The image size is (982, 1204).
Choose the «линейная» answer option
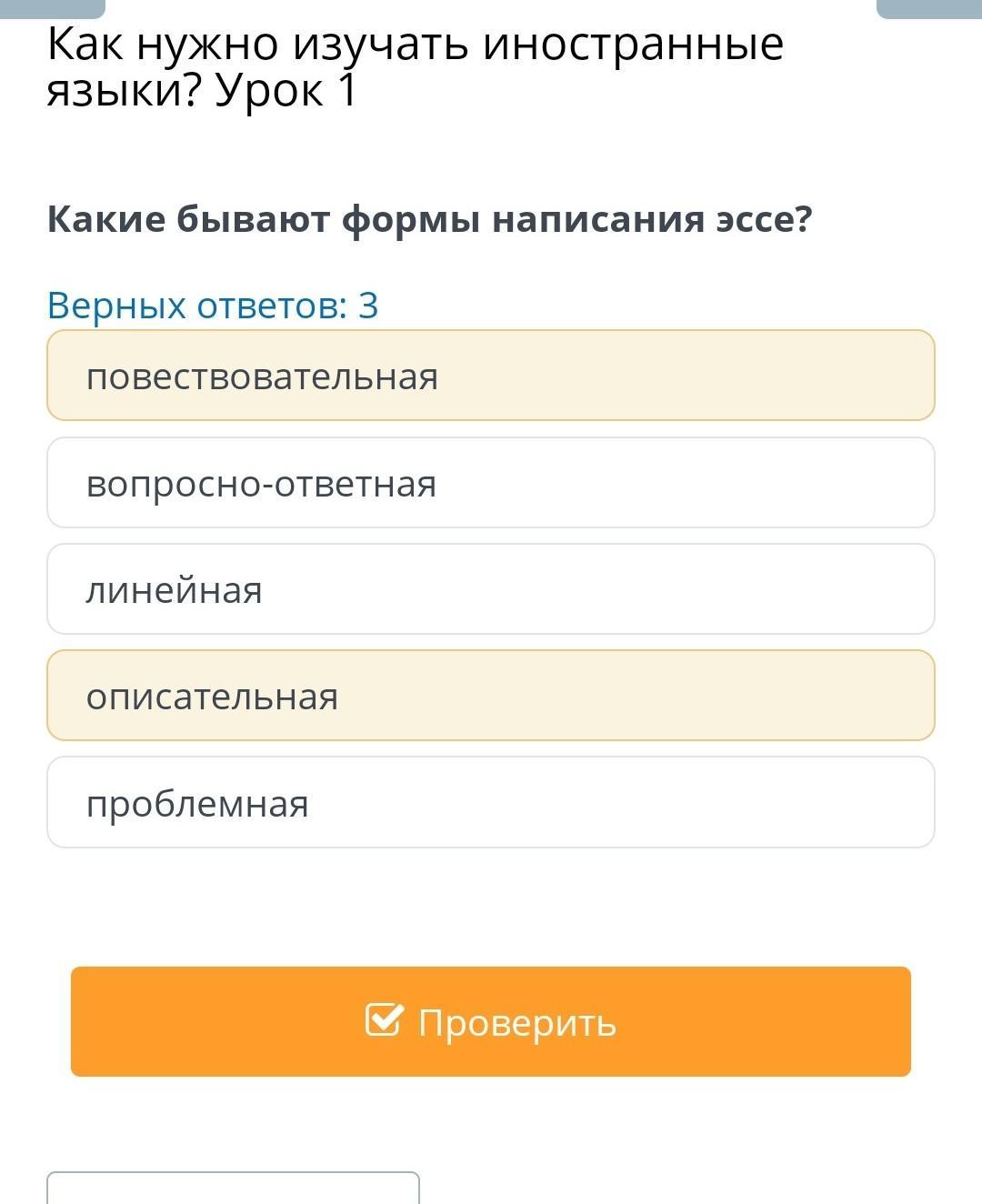[491, 589]
